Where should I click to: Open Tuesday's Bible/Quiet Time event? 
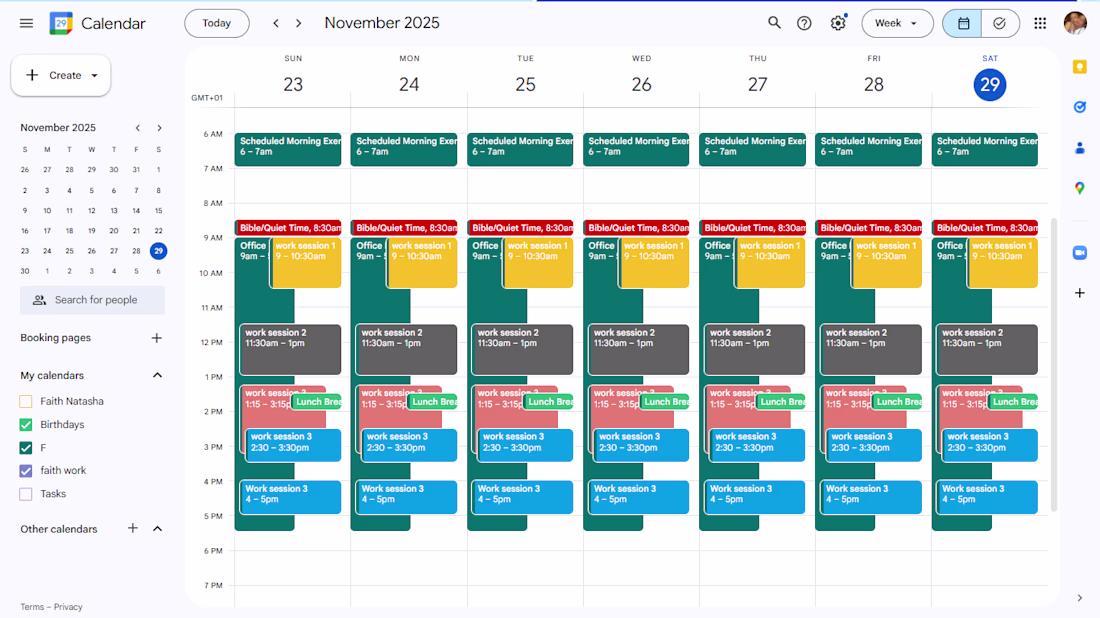click(x=520, y=228)
